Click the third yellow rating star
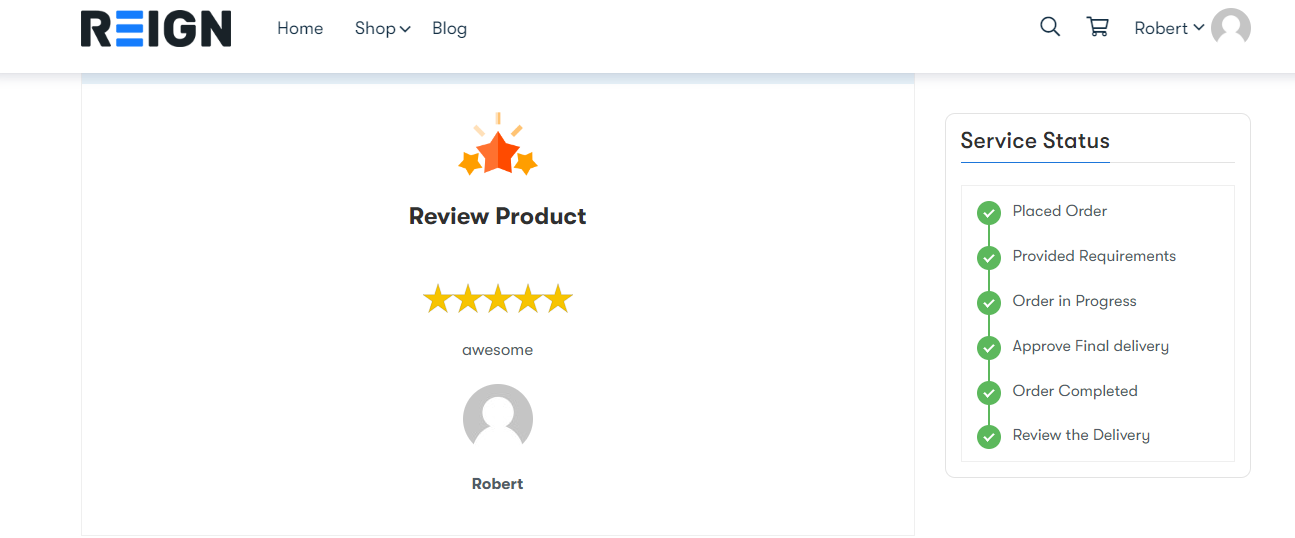 point(498,299)
